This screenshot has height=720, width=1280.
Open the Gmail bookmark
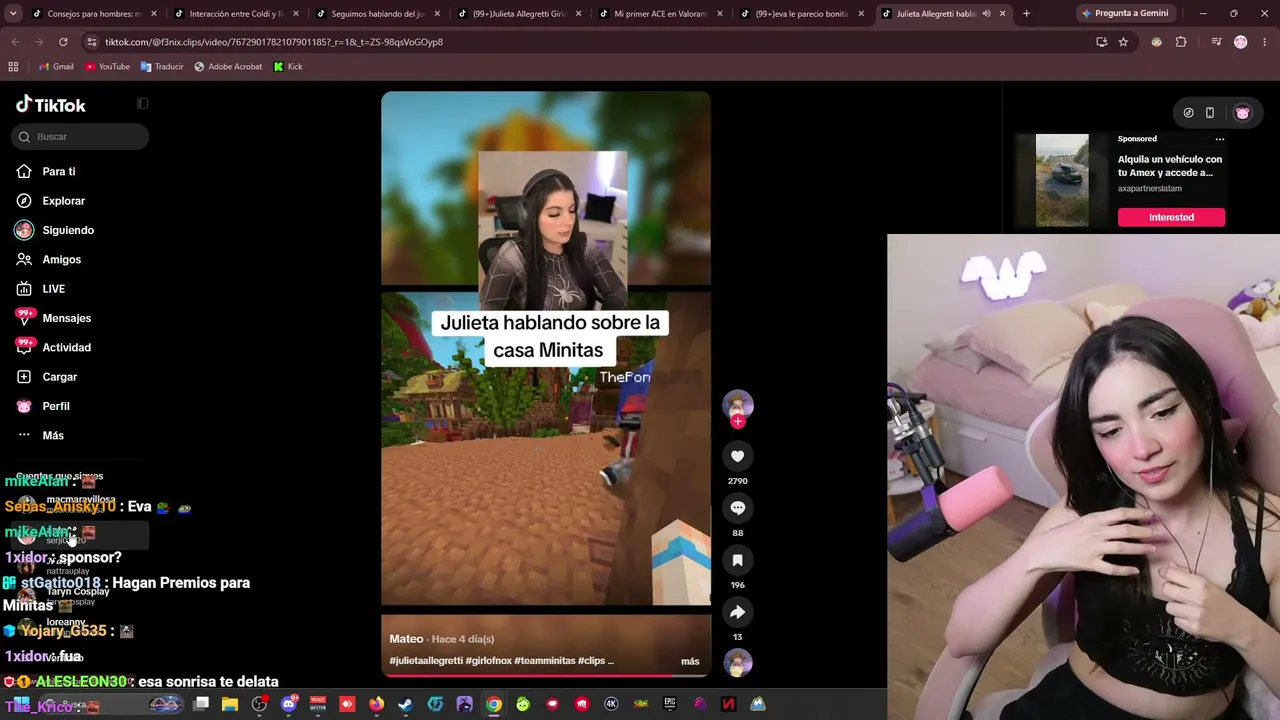56,67
